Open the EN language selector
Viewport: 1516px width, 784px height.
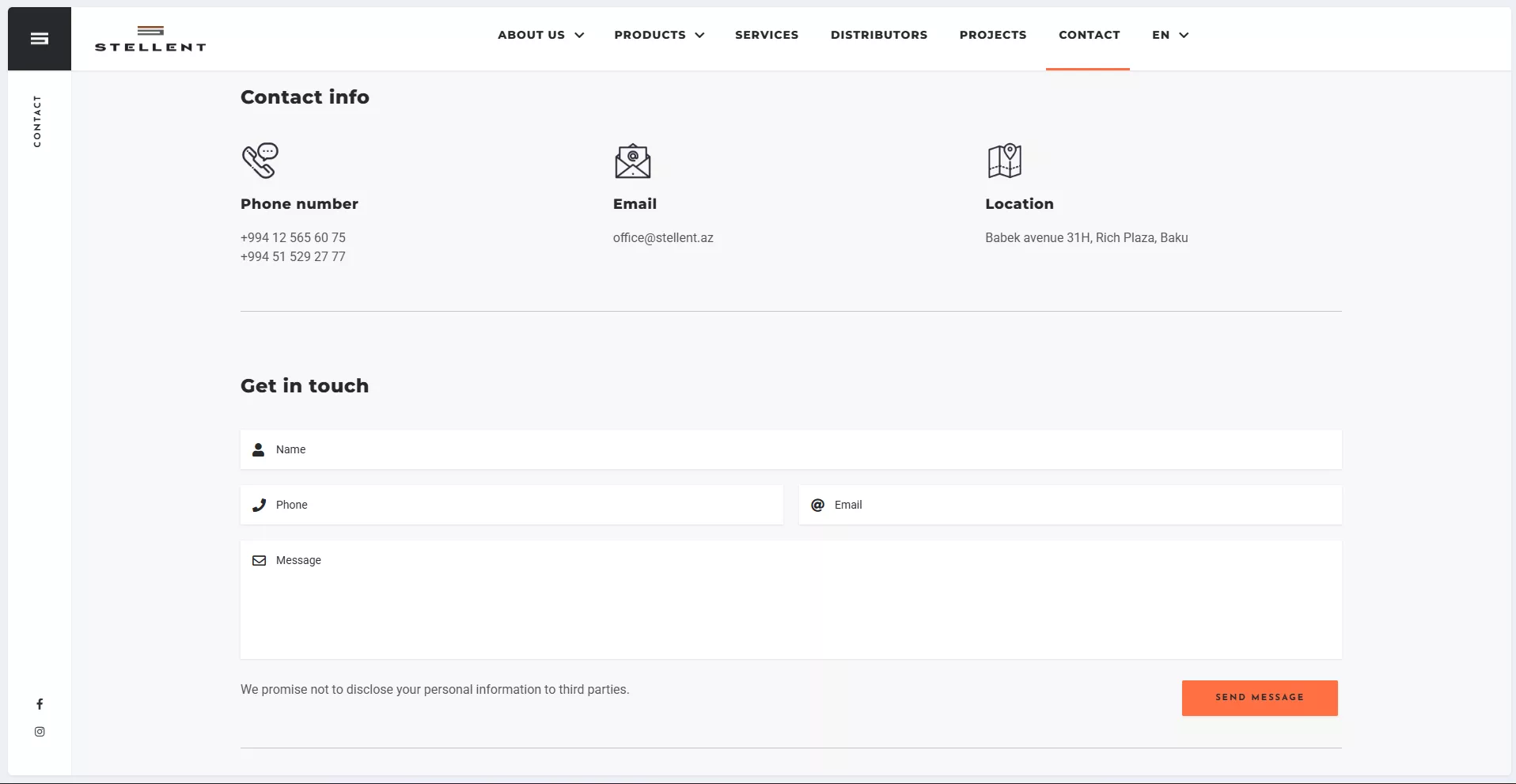1169,35
